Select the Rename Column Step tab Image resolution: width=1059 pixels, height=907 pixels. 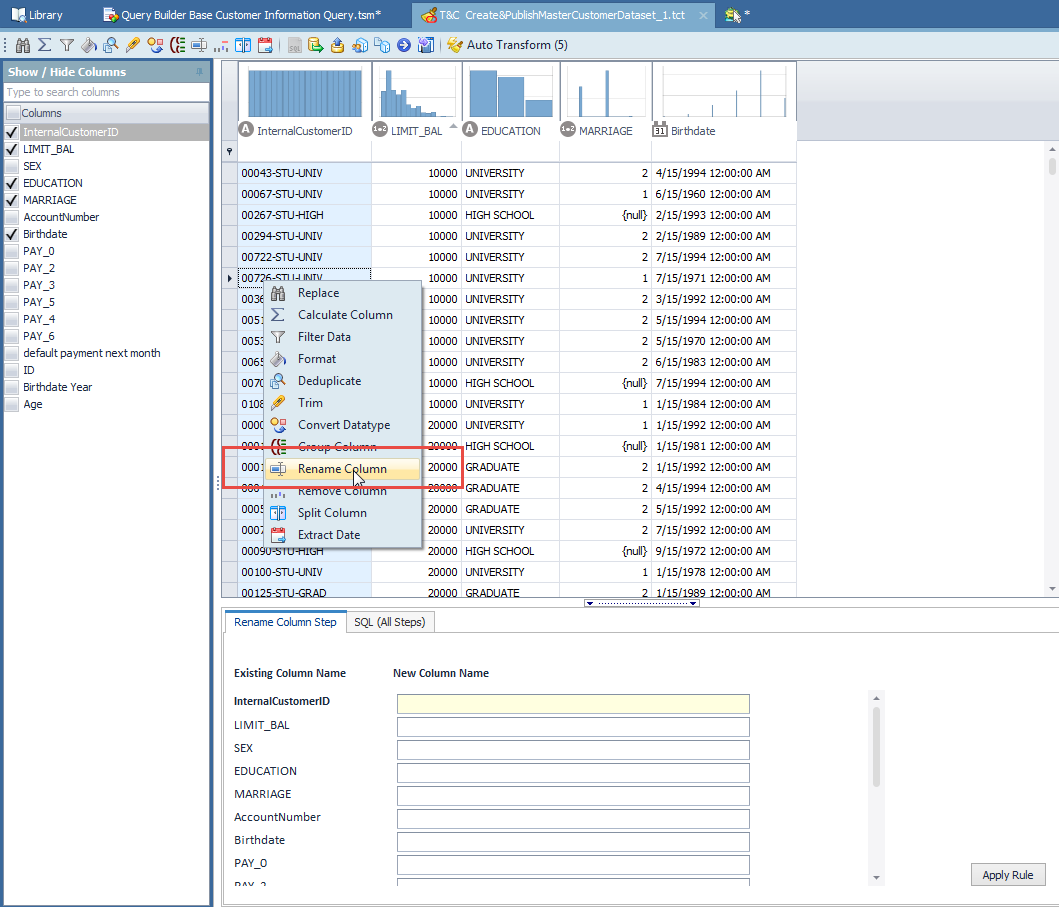point(285,622)
